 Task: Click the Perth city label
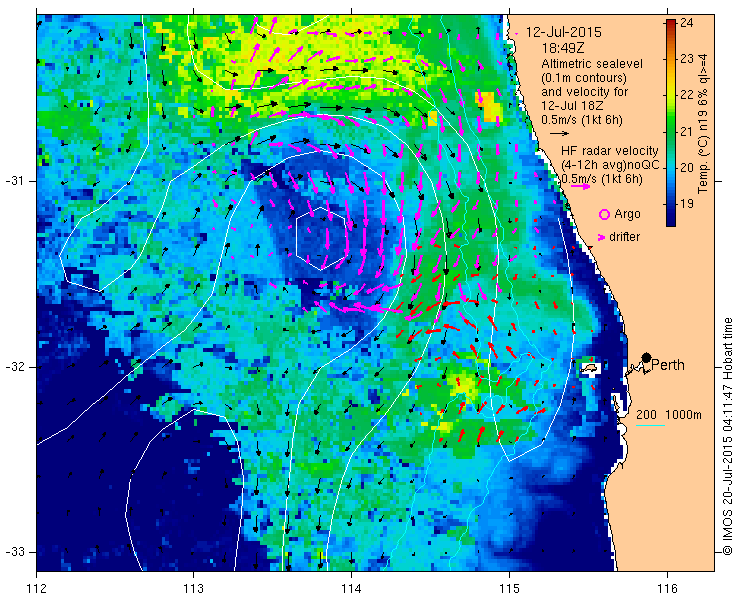(668, 365)
